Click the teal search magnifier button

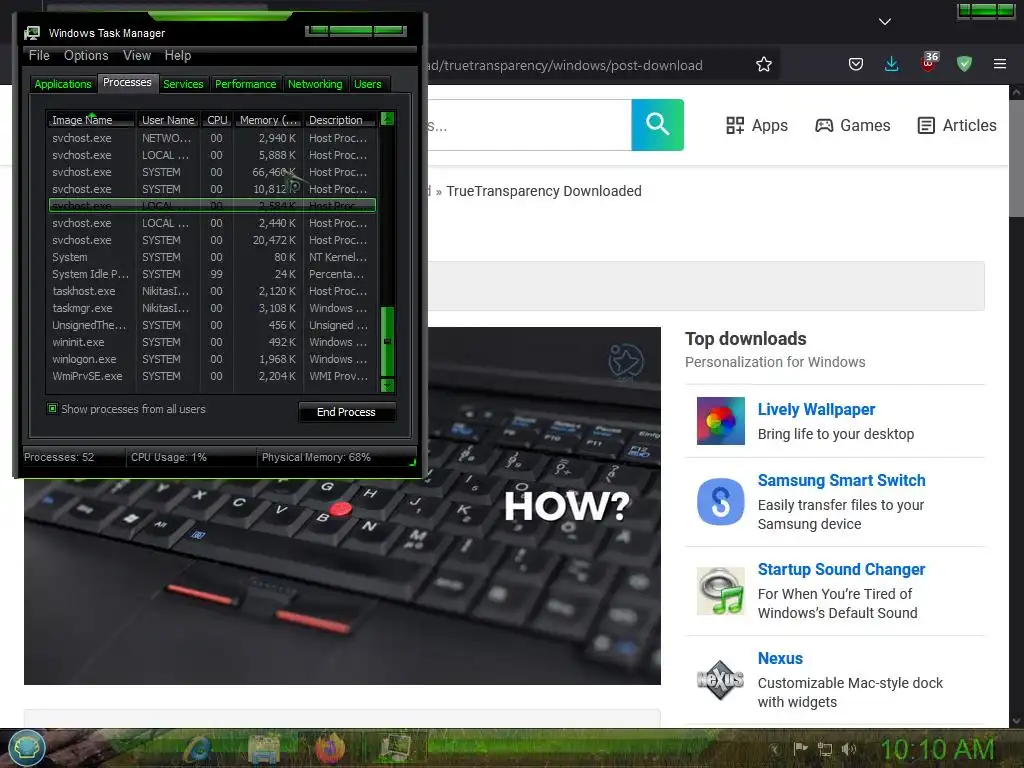(x=658, y=125)
